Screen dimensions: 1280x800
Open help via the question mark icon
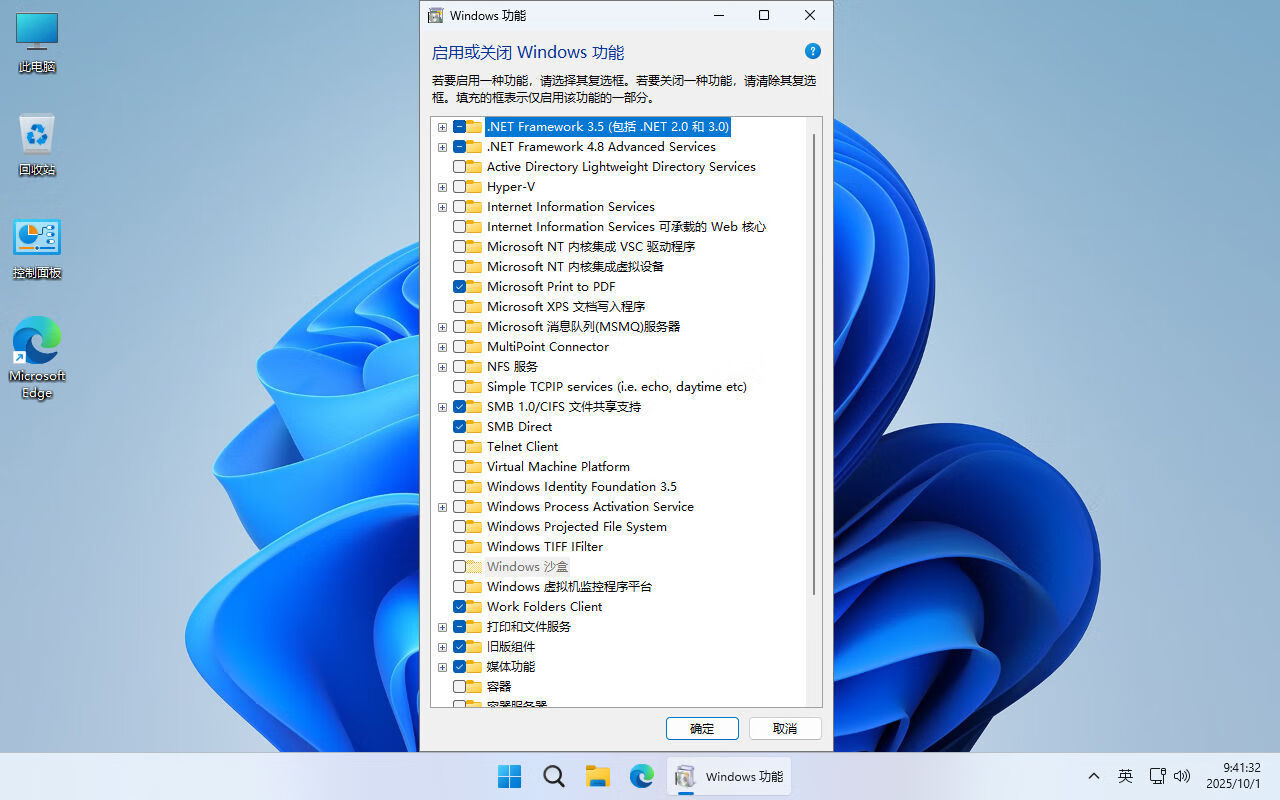coord(812,51)
